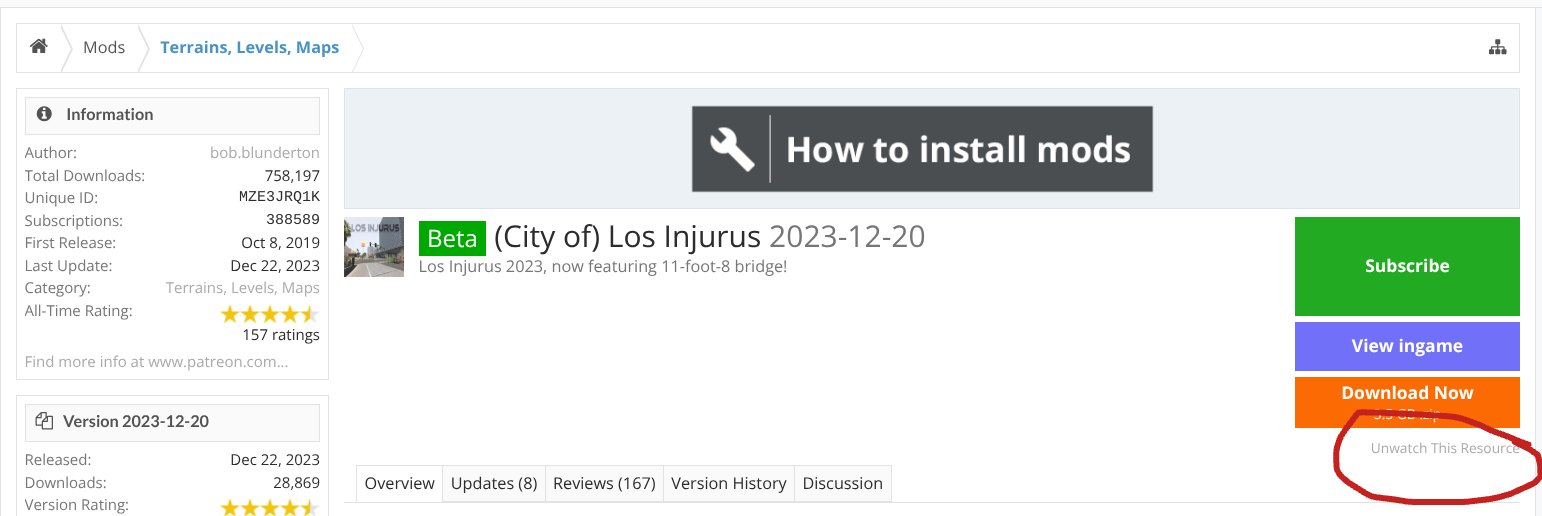Click the version panel copy icon
This screenshot has height=516, width=1542.
point(44,421)
